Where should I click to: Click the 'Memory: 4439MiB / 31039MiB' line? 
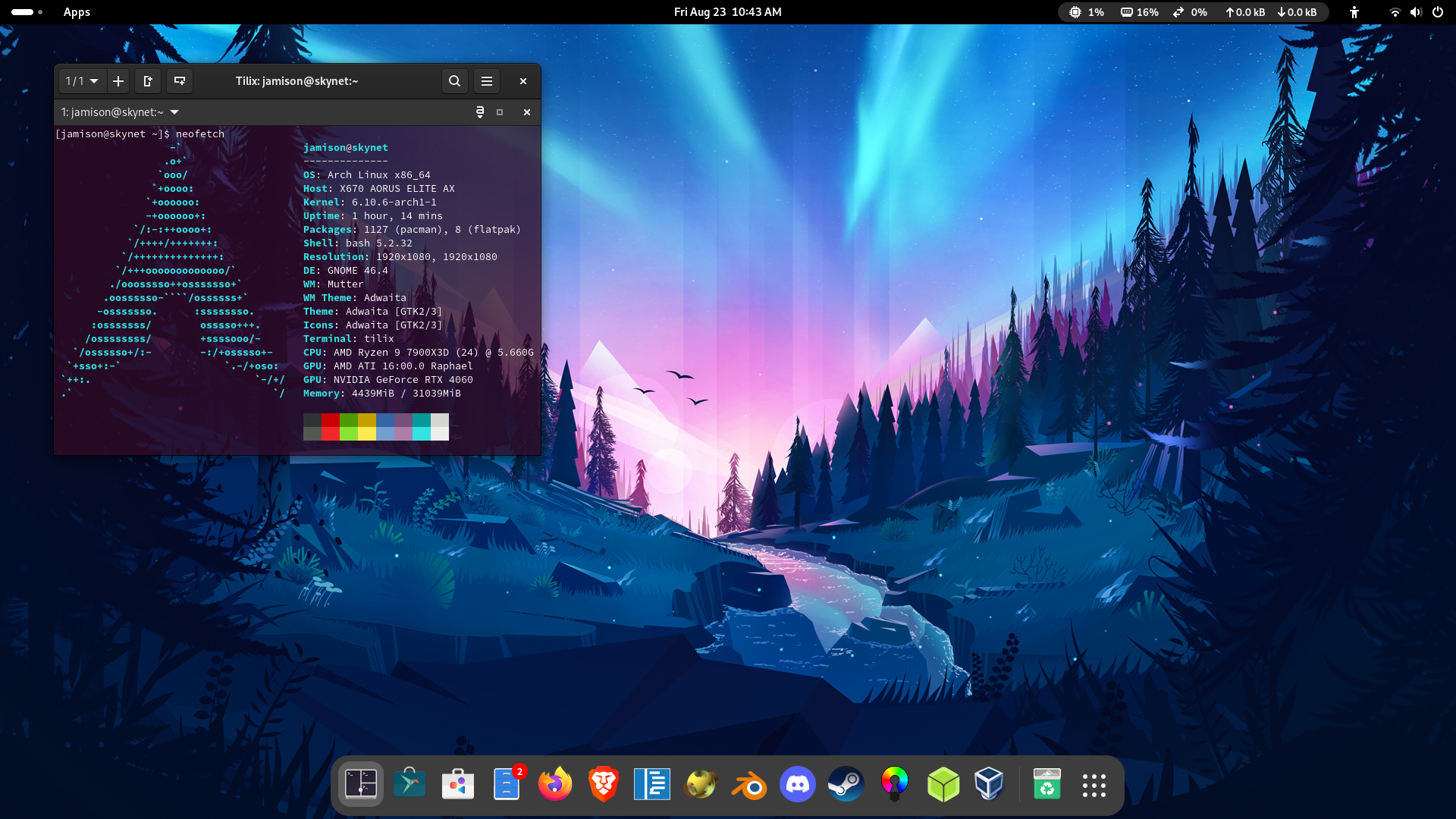382,394
